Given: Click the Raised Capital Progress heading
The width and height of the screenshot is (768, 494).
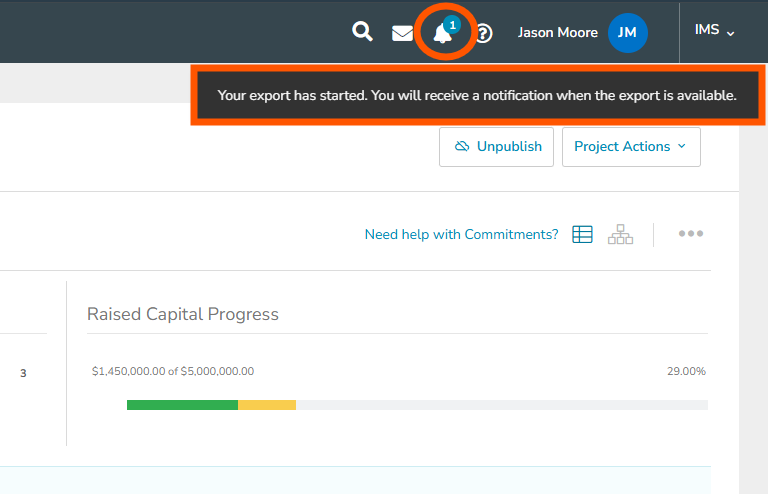Looking at the screenshot, I should pyautogui.click(x=183, y=314).
